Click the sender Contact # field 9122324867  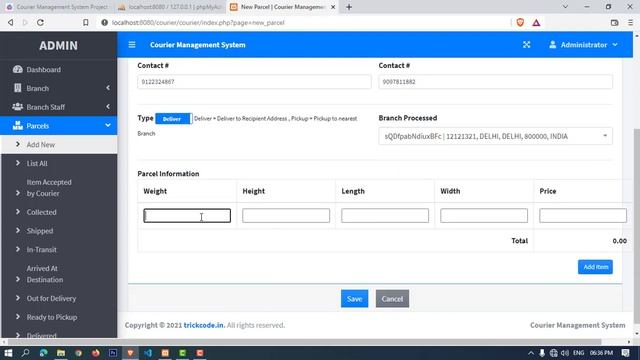254,82
